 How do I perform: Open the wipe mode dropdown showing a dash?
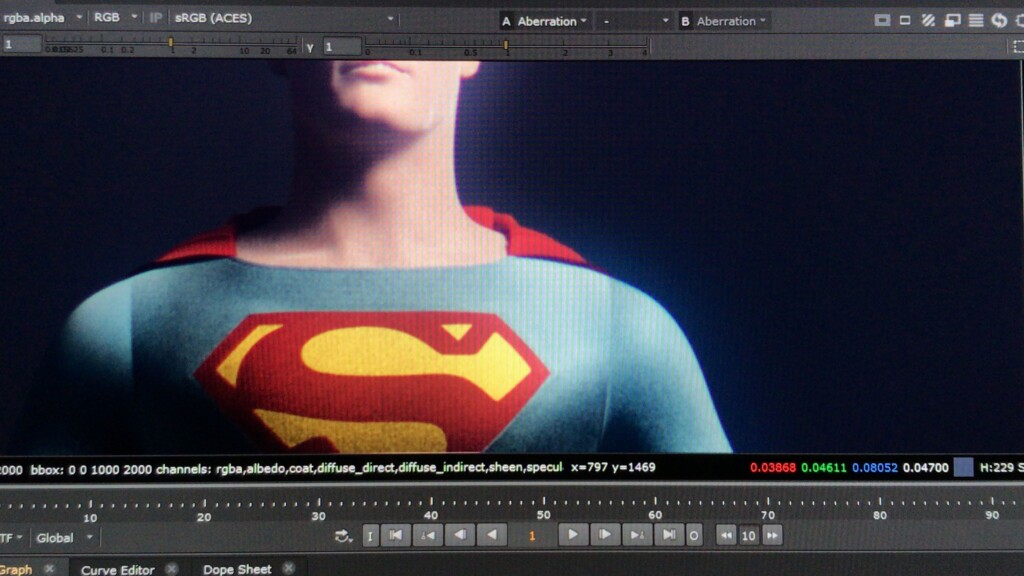pos(635,21)
